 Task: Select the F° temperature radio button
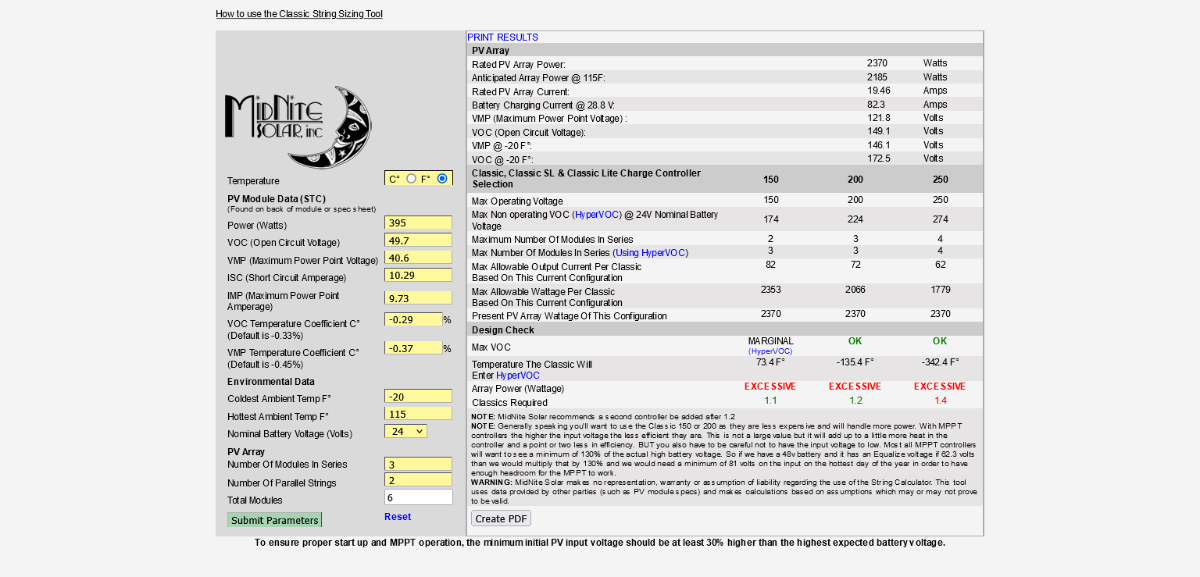coord(442,178)
